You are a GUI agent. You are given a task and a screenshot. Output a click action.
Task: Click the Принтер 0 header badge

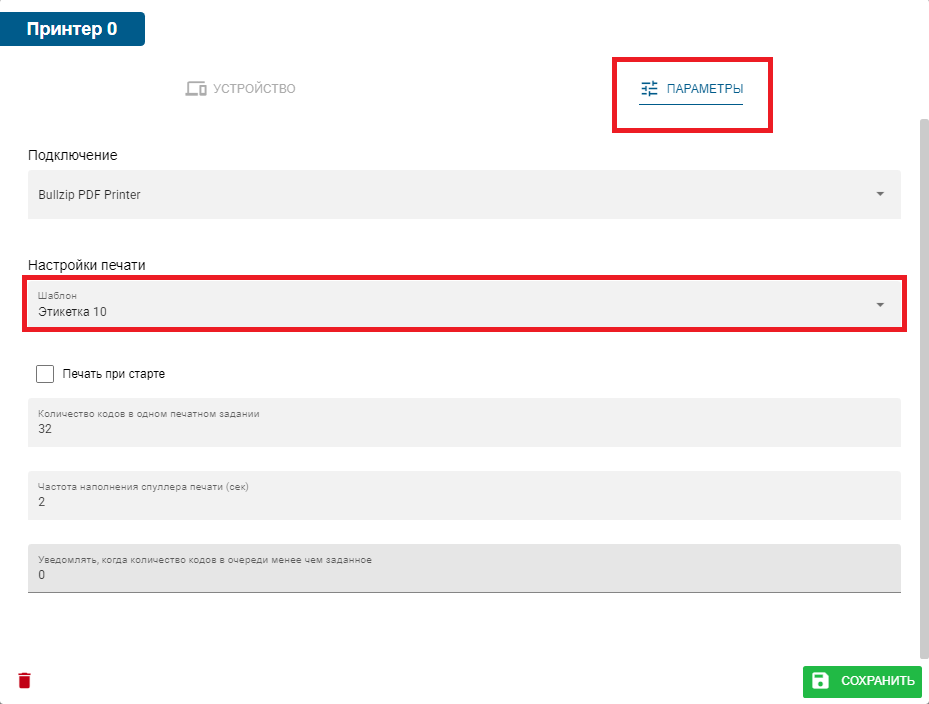click(72, 29)
